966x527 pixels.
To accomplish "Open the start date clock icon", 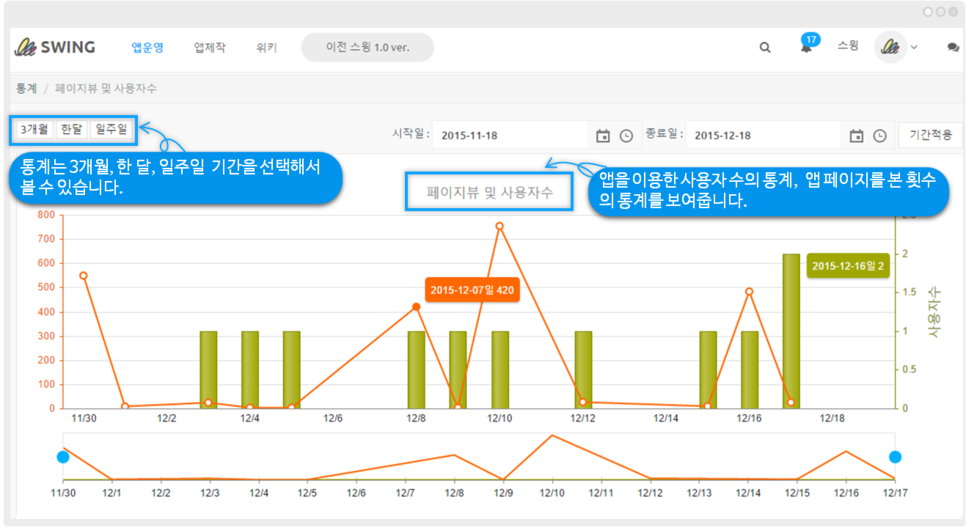I will coord(627,136).
